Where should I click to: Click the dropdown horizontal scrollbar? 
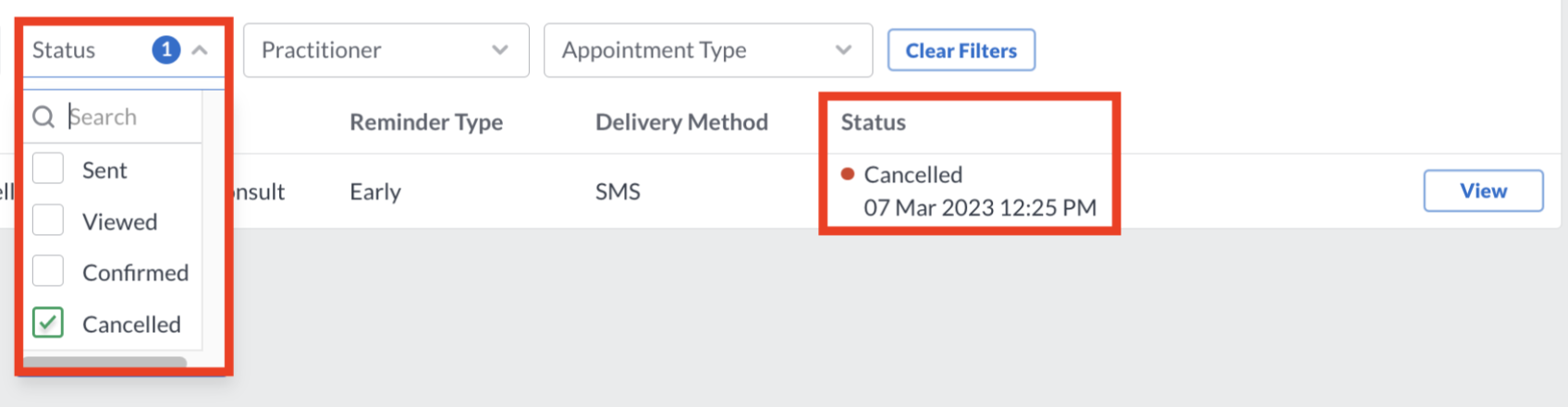[104, 363]
